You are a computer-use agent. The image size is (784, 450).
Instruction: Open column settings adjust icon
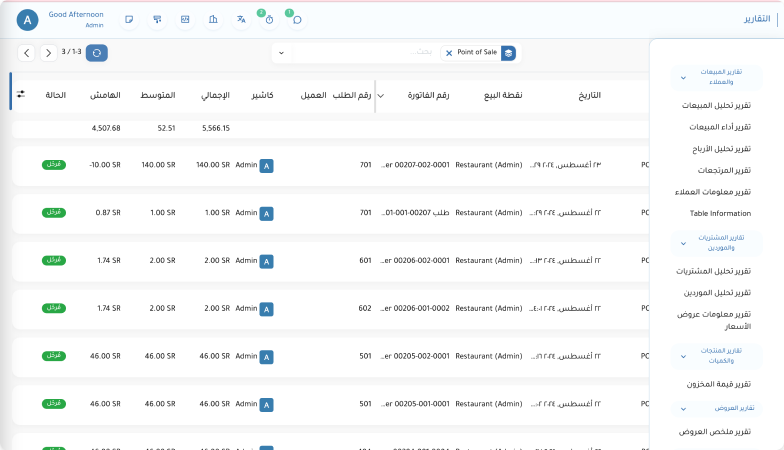21,94
